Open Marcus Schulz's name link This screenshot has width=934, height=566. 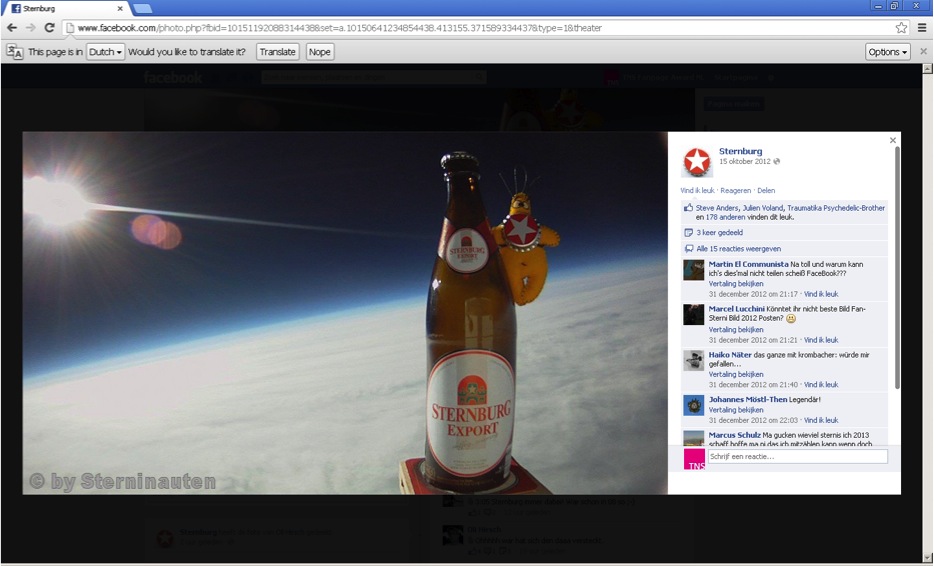[x=734, y=435]
